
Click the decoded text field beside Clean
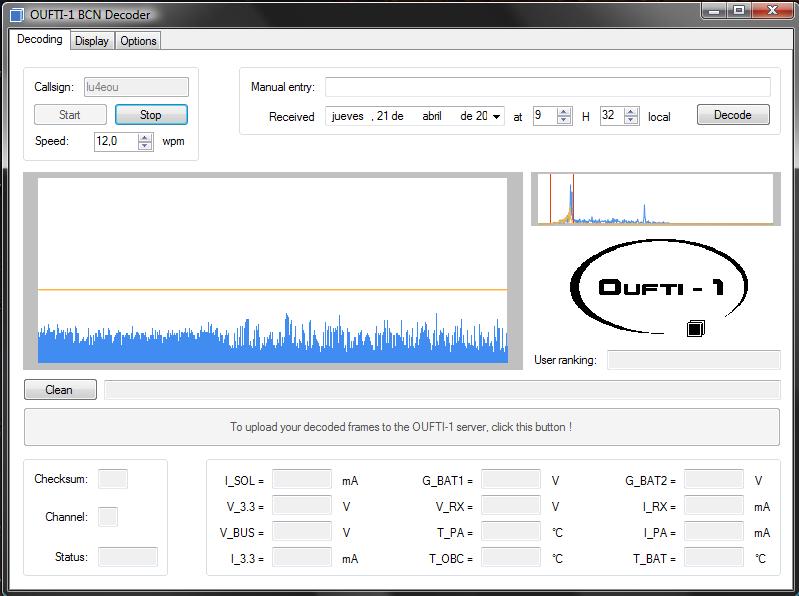(442, 390)
